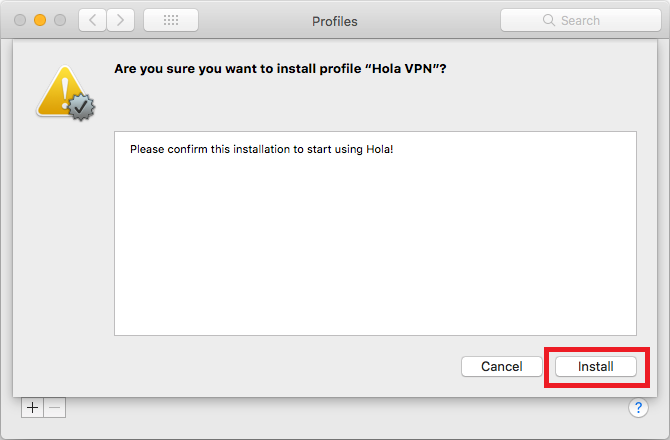Screen dimensions: 670x440
Task: Open help with the question mark button
Action: tap(638, 408)
